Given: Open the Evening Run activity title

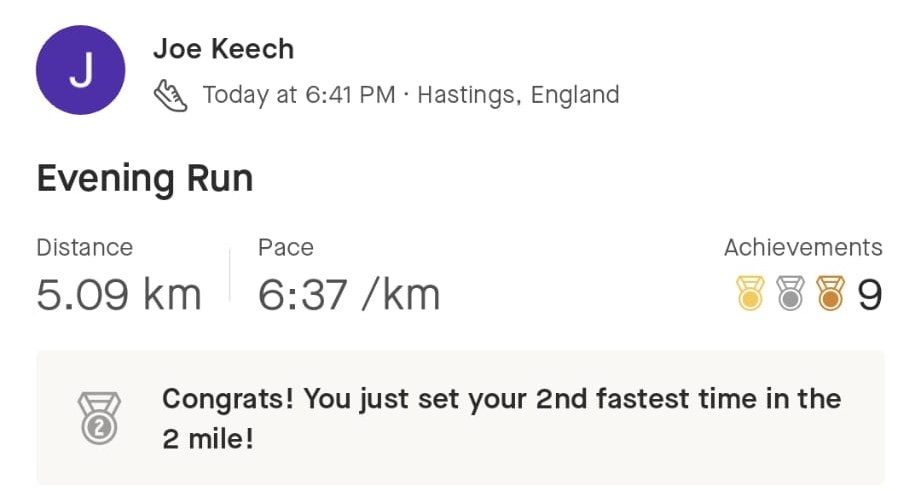Looking at the screenshot, I should pos(145,178).
